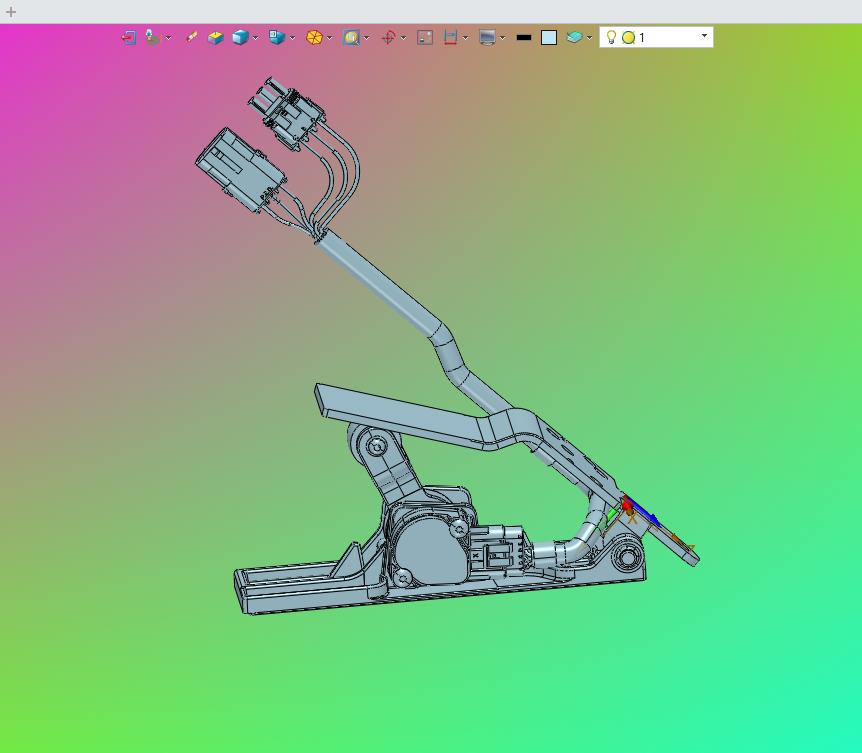Click the plus button to add tab
The height and width of the screenshot is (753, 862).
[11, 12]
